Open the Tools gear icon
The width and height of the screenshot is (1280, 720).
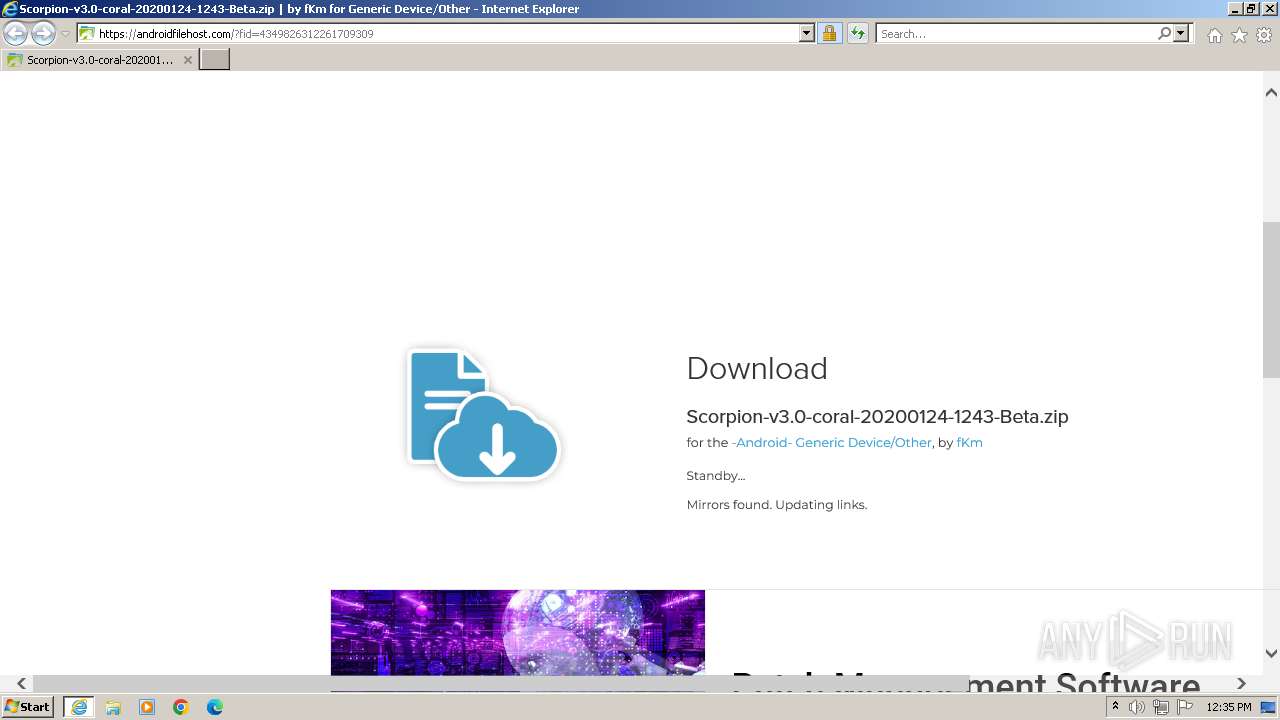coord(1264,35)
